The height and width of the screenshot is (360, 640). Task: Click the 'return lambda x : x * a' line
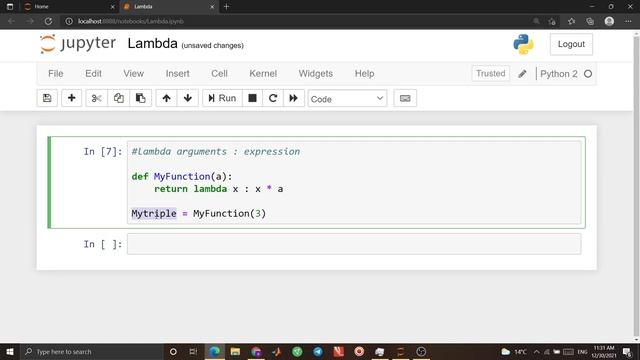coord(218,189)
